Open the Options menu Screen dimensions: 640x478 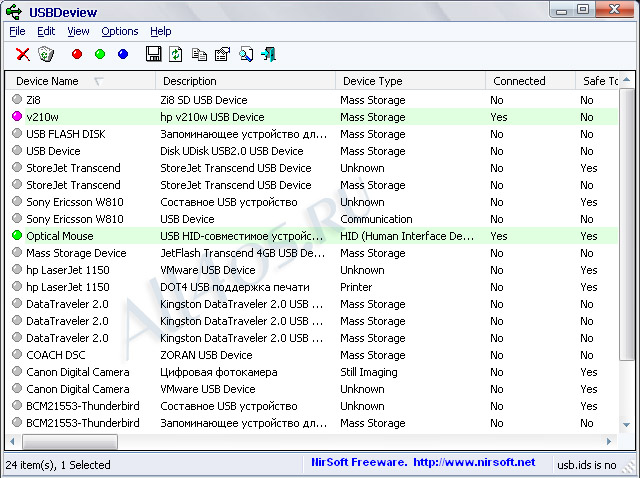(x=120, y=31)
